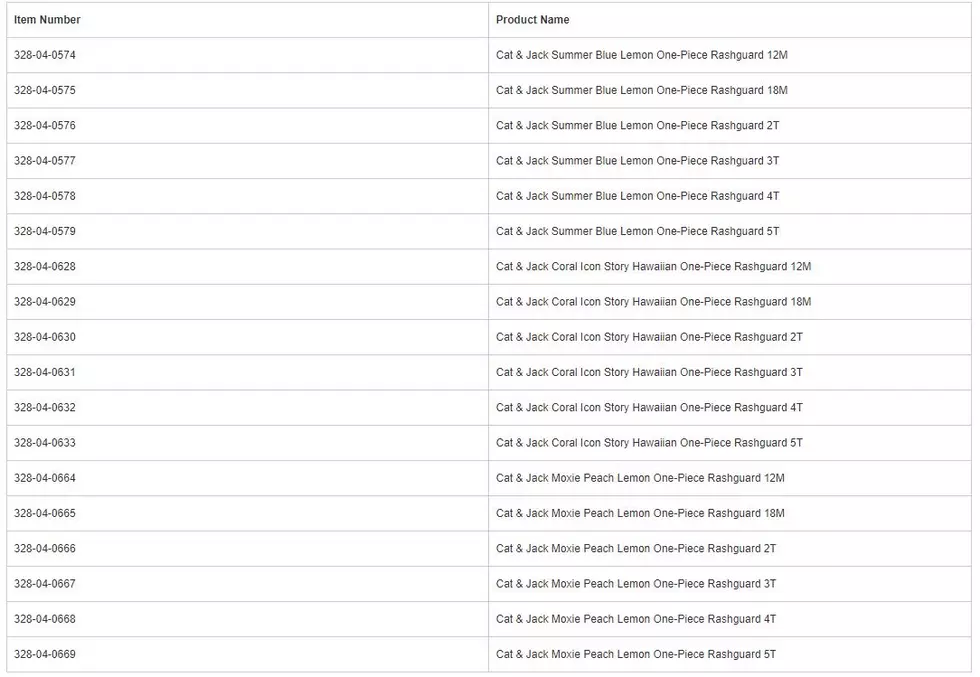Select item number 328-04-0629
980x677 pixels.
(x=44, y=301)
